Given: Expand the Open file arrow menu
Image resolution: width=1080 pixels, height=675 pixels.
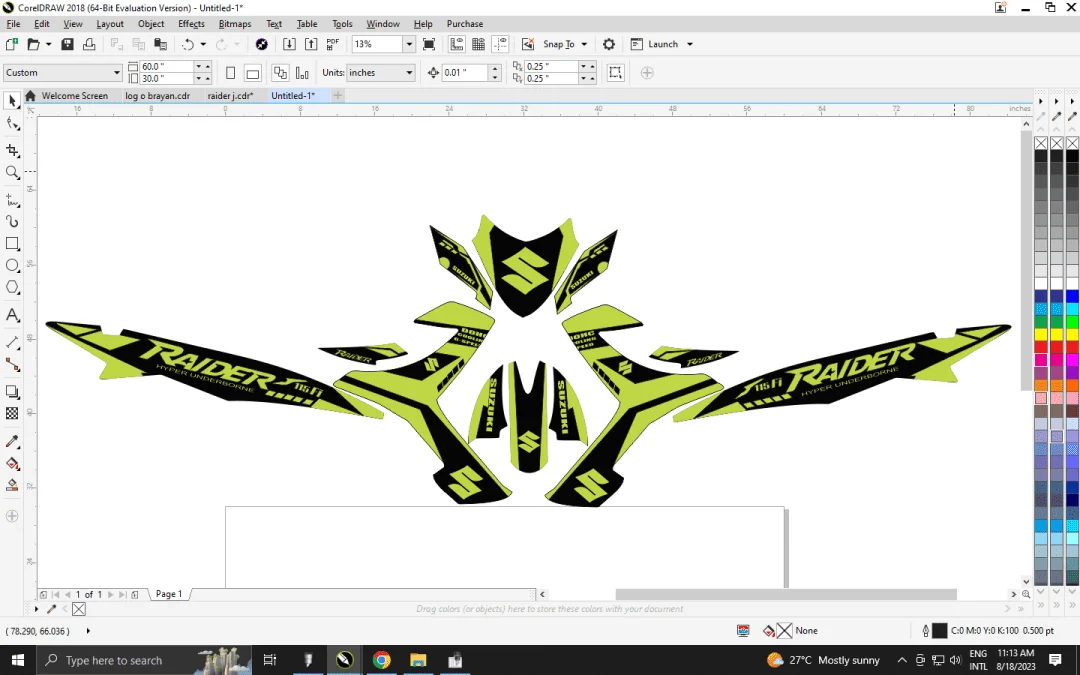Looking at the screenshot, I should (x=49, y=44).
